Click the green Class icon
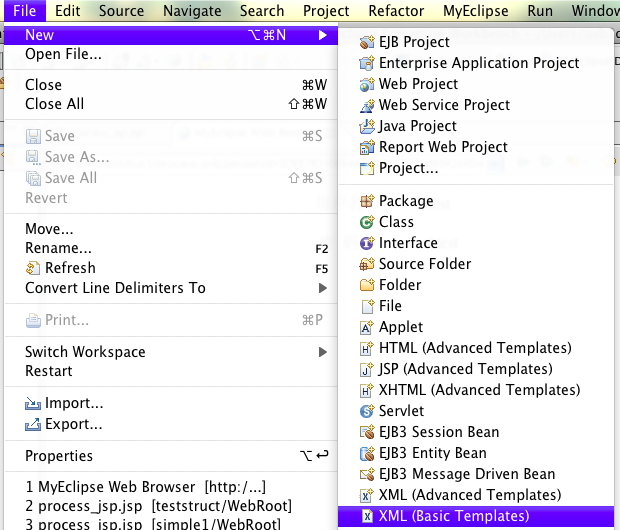 point(367,222)
